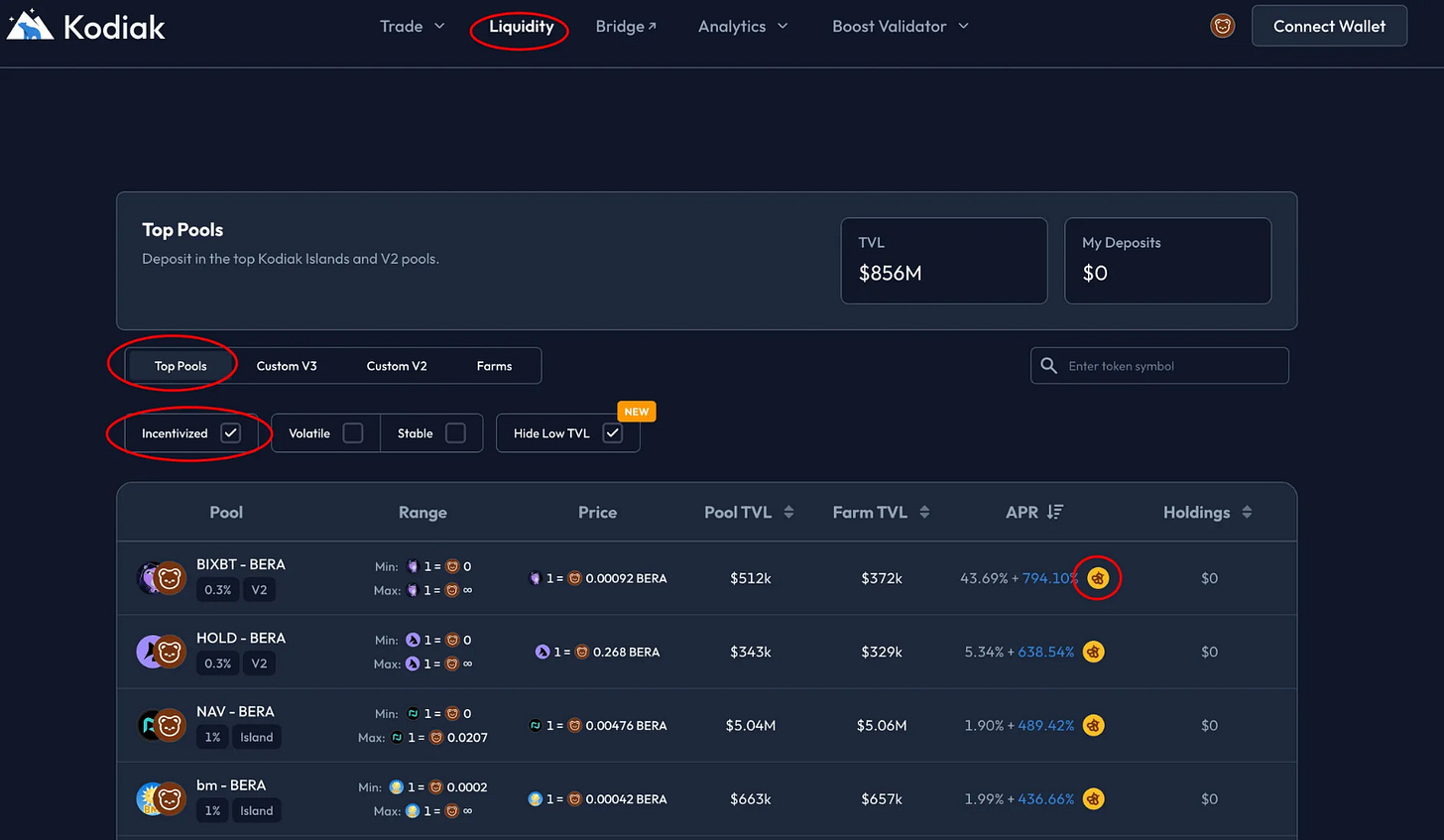This screenshot has height=840, width=1444.
Task: Sort table by Farm TVL arrows
Action: coord(924,512)
